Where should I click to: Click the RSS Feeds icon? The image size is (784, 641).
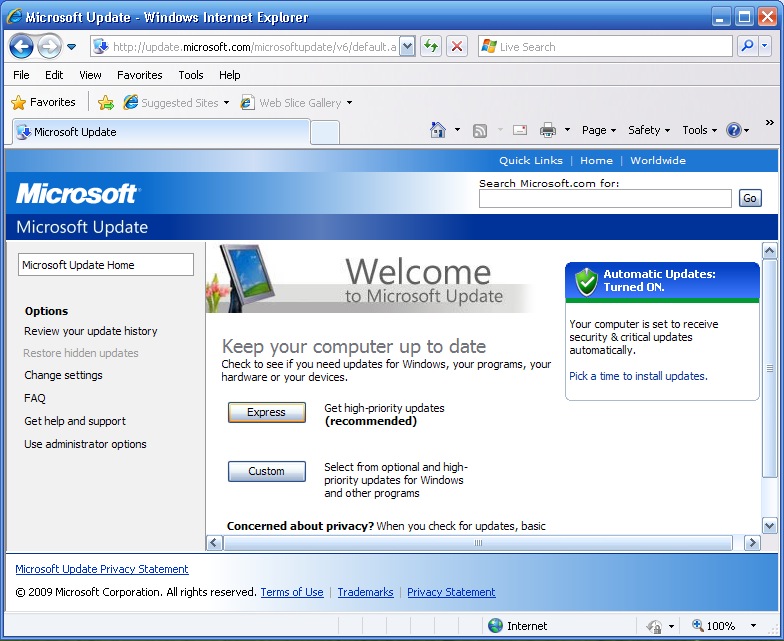(480, 130)
